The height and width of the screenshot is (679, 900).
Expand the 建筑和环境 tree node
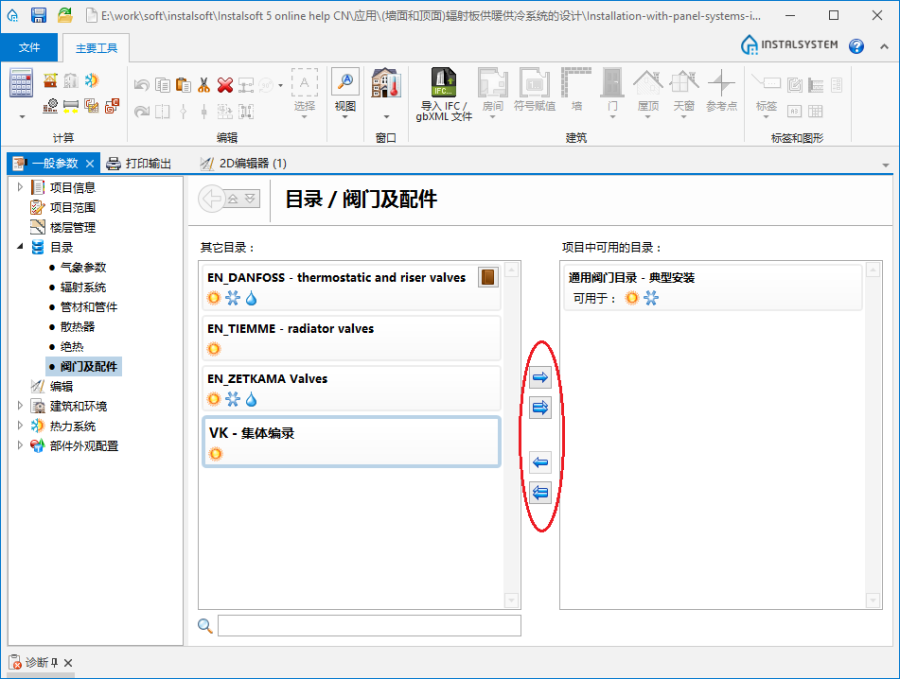click(x=20, y=406)
